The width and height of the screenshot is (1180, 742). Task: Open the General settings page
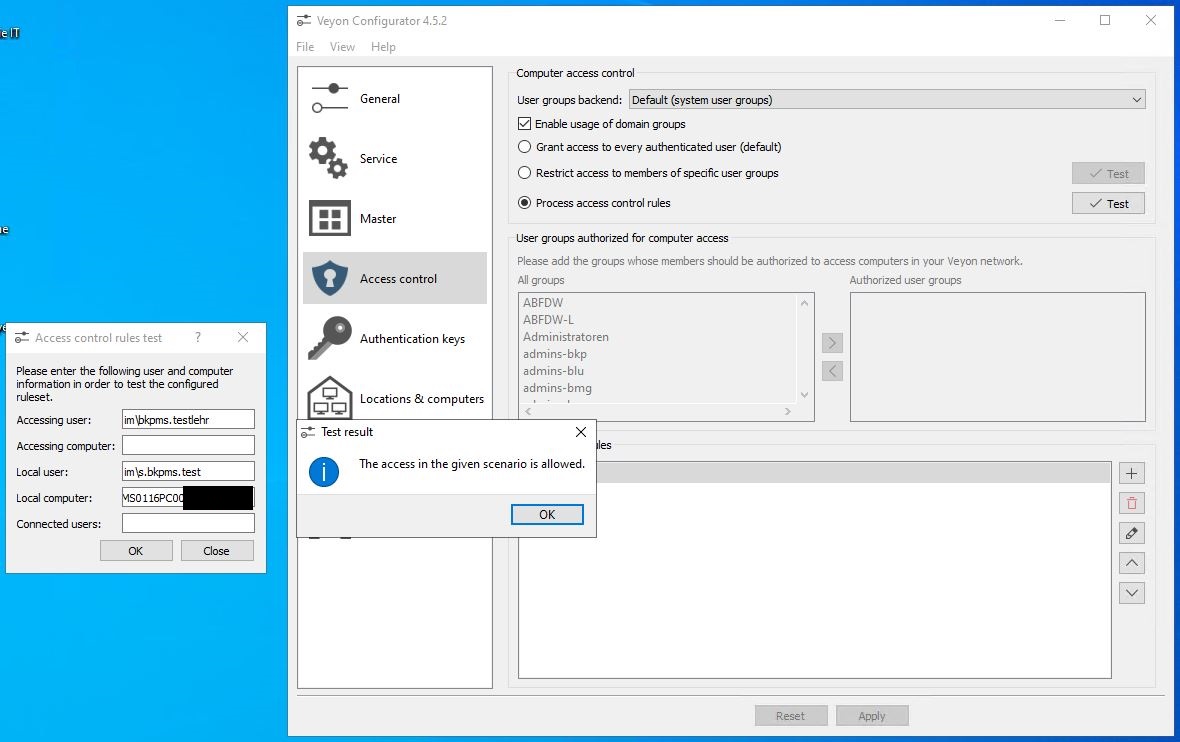click(379, 98)
